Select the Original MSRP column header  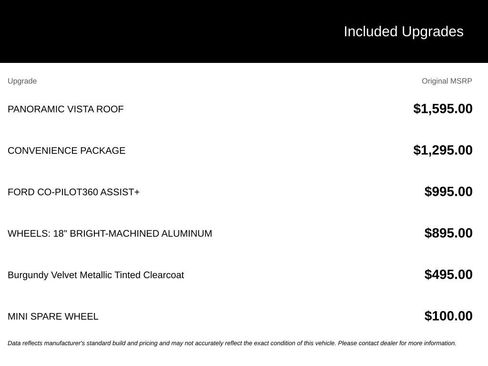[447, 81]
